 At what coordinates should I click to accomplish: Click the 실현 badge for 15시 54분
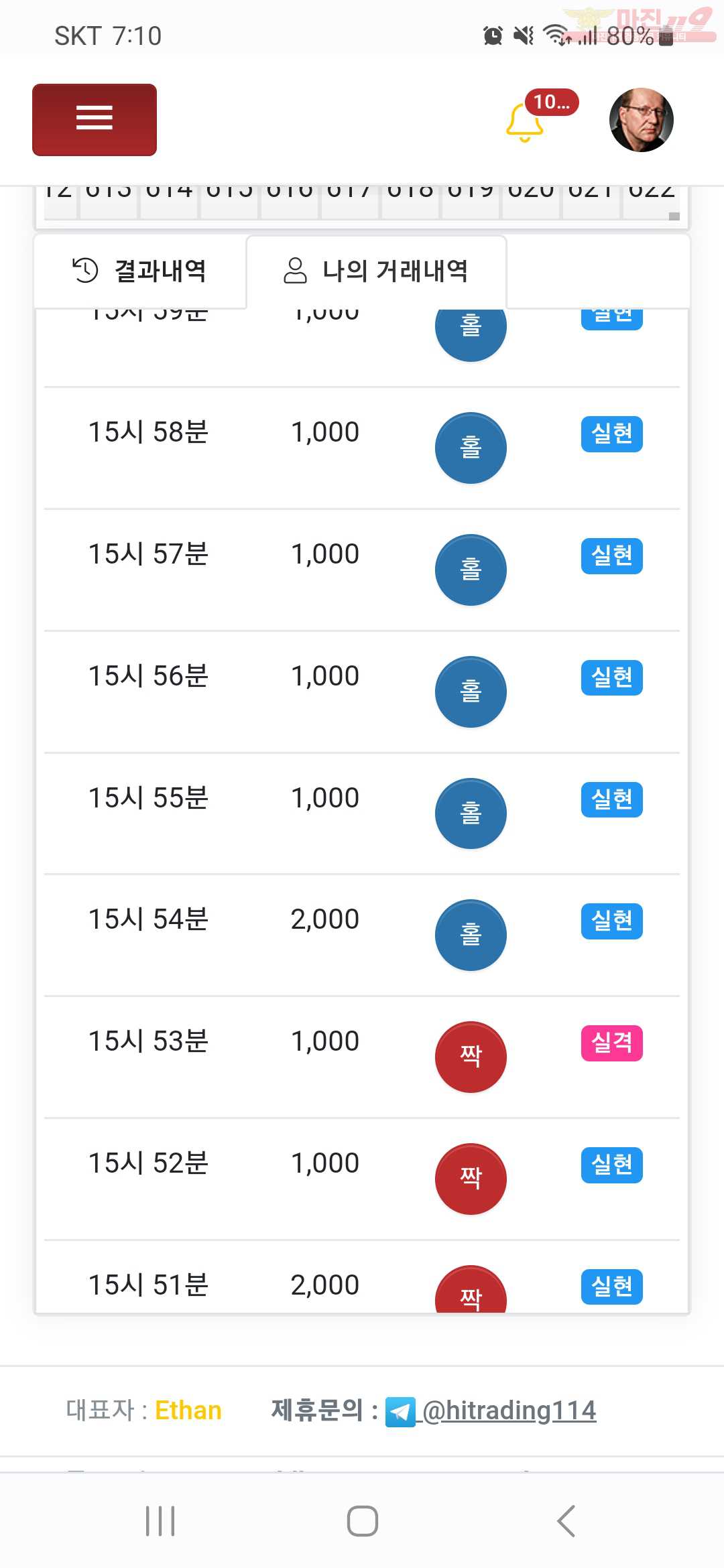pos(612,921)
